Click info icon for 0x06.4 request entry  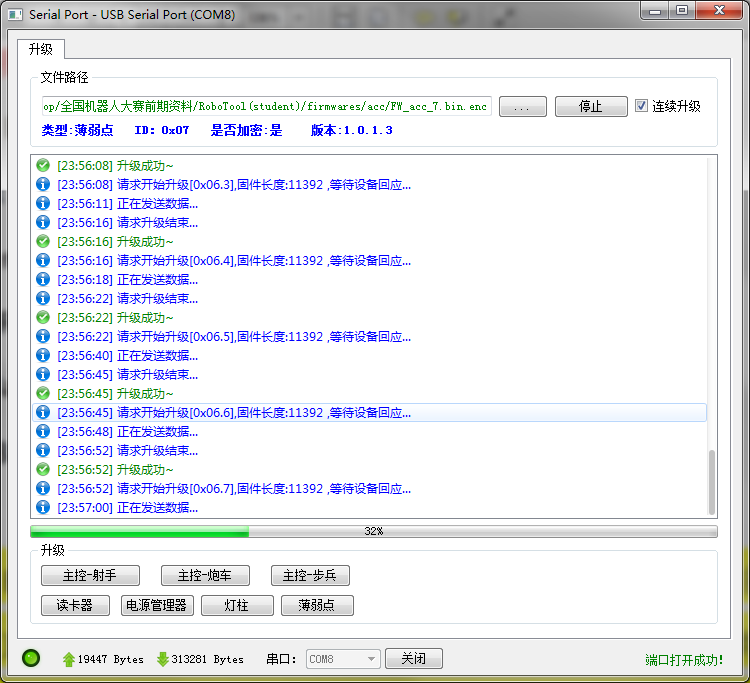(43, 260)
